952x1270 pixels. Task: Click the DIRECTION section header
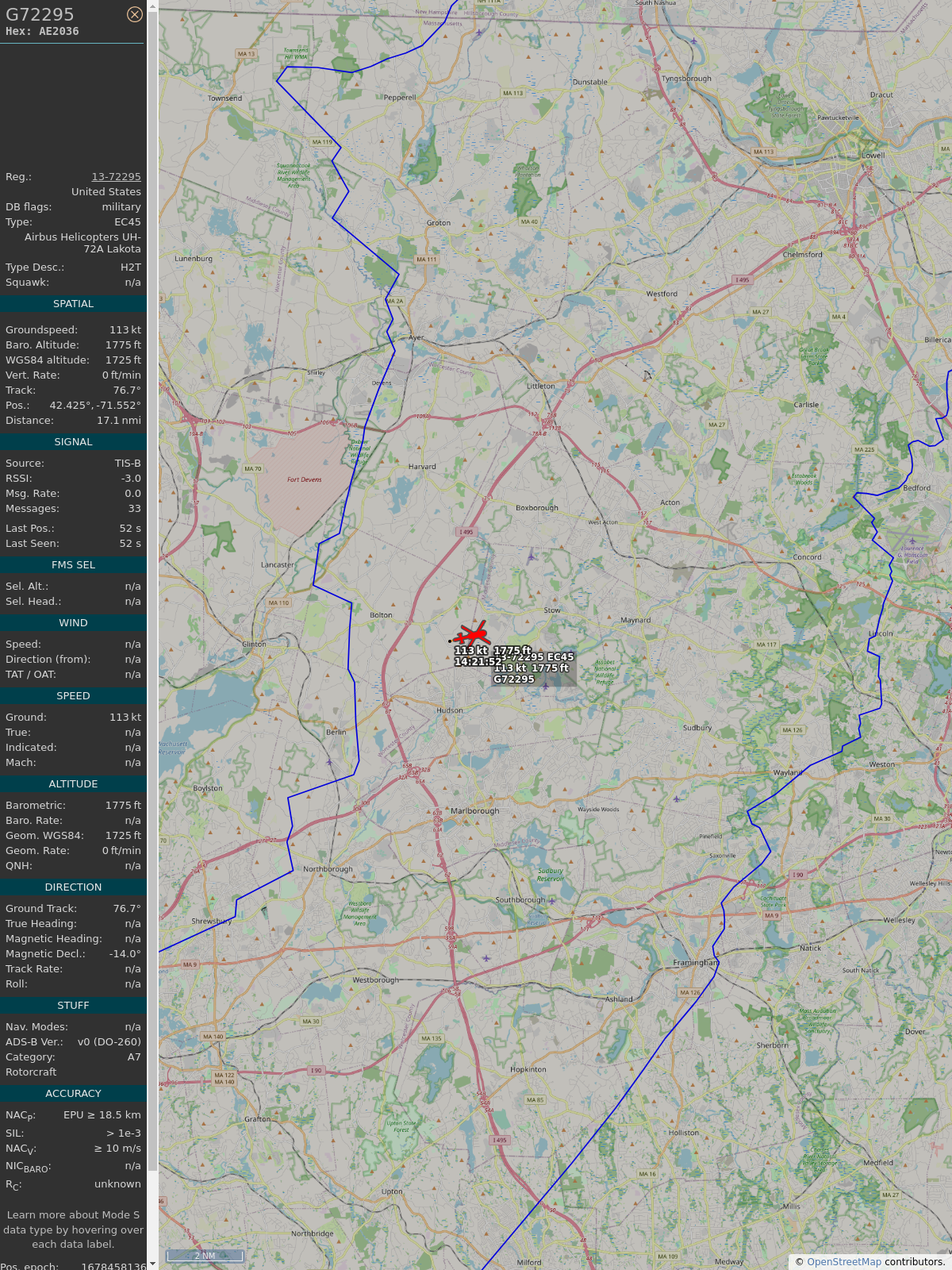73,887
